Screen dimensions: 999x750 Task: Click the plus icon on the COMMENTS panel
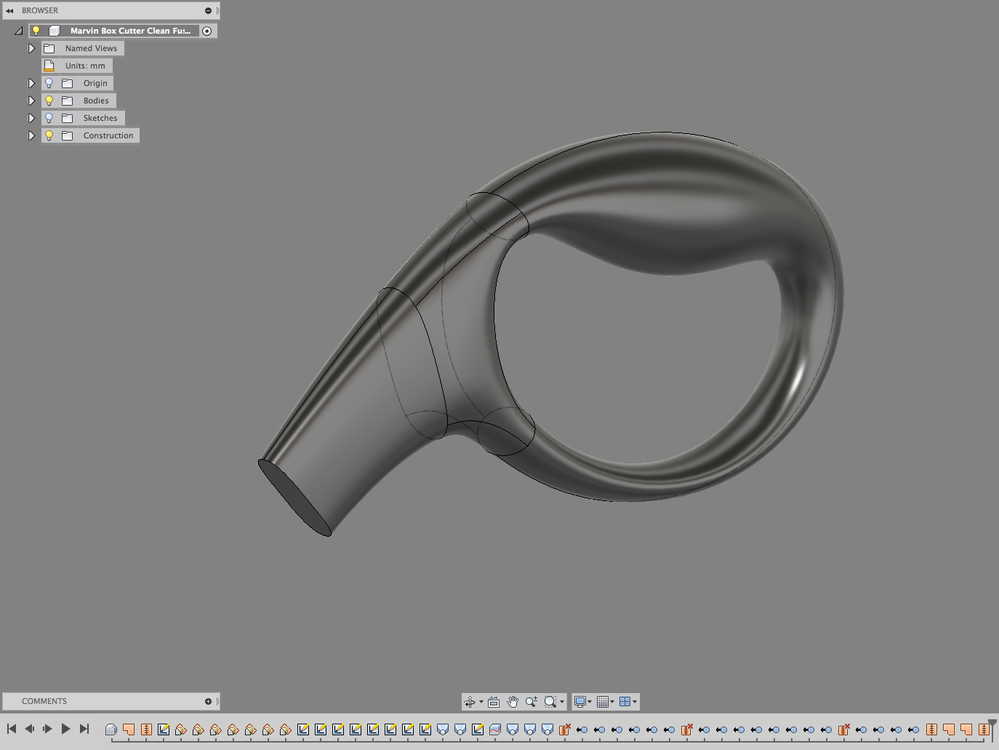[208, 701]
